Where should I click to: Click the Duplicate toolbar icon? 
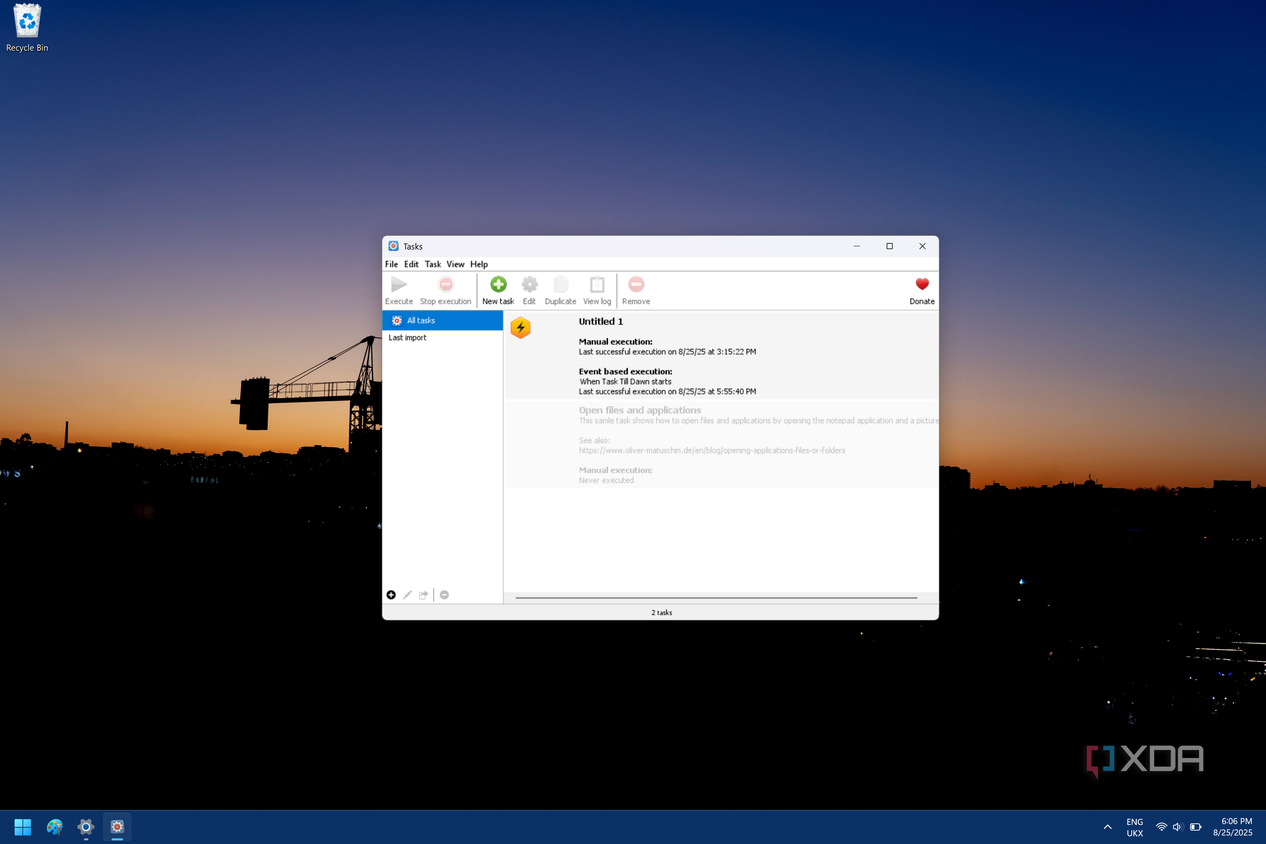[x=560, y=285]
